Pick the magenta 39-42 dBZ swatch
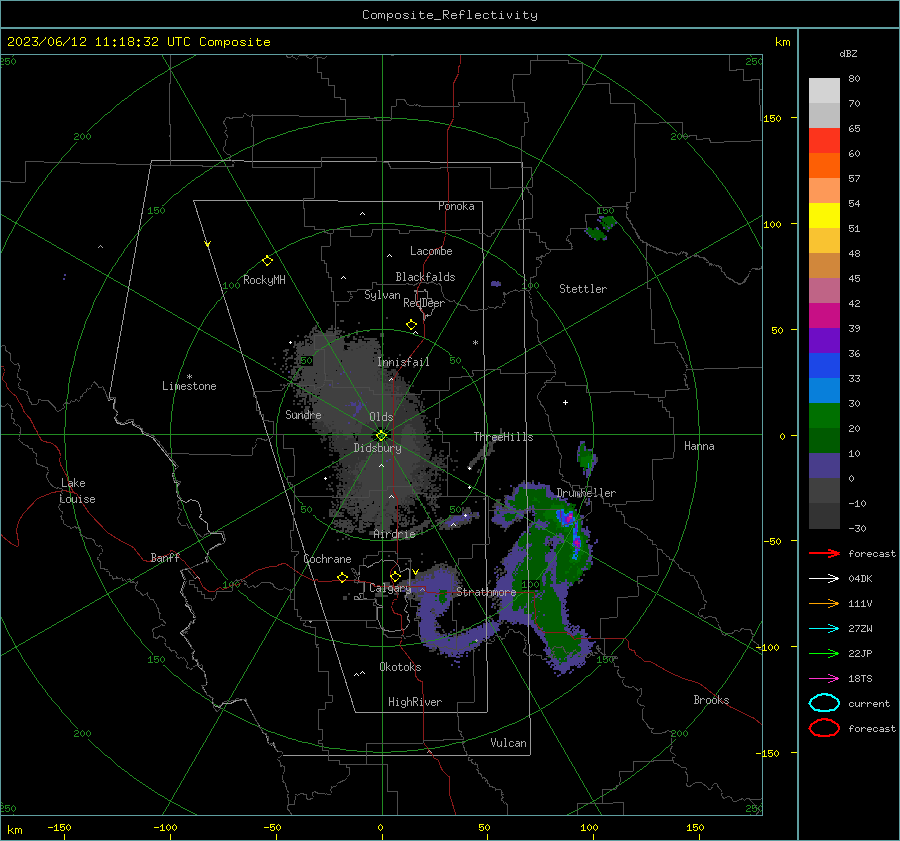 tap(824, 316)
